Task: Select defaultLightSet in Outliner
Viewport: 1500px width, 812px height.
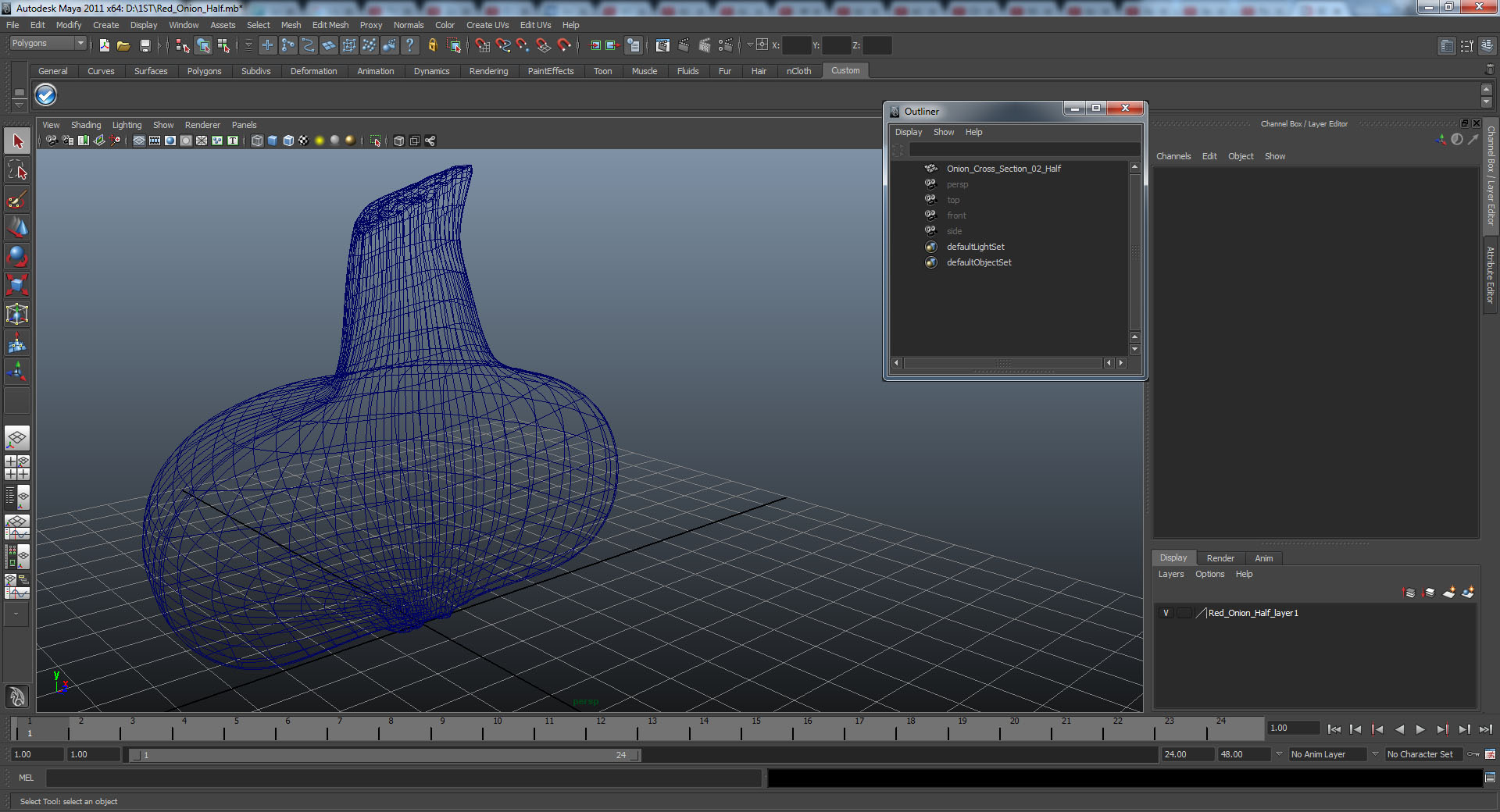Action: pyautogui.click(x=975, y=247)
